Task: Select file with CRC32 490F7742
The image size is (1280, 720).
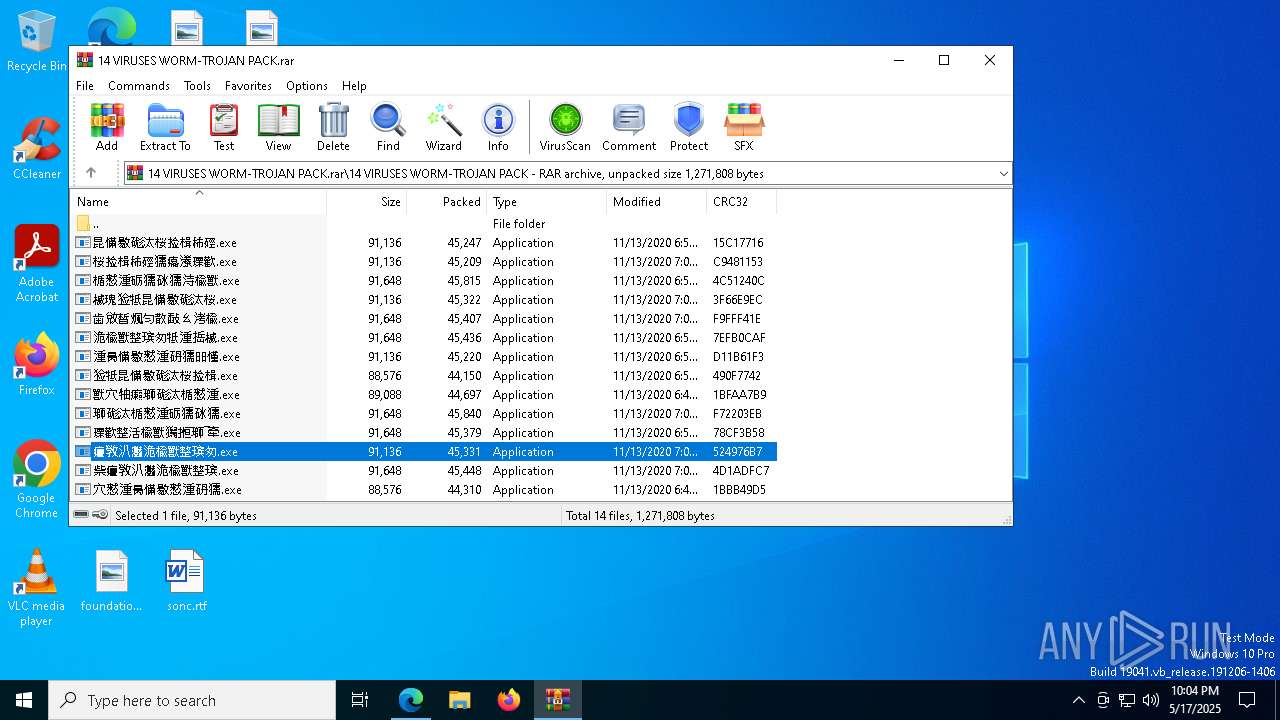Action: click(x=424, y=376)
